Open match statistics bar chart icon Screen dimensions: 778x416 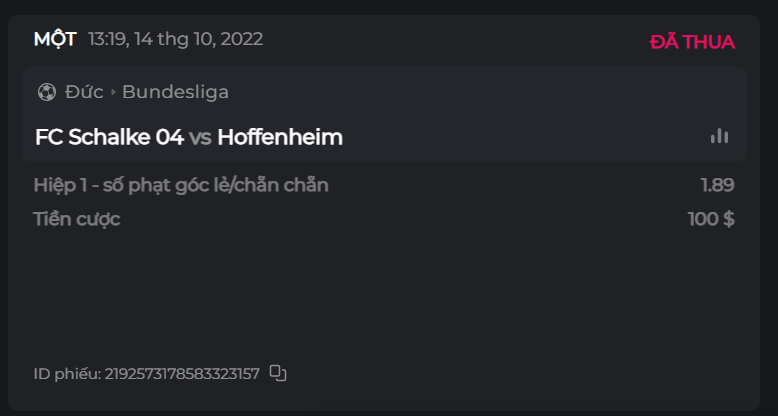coord(719,137)
